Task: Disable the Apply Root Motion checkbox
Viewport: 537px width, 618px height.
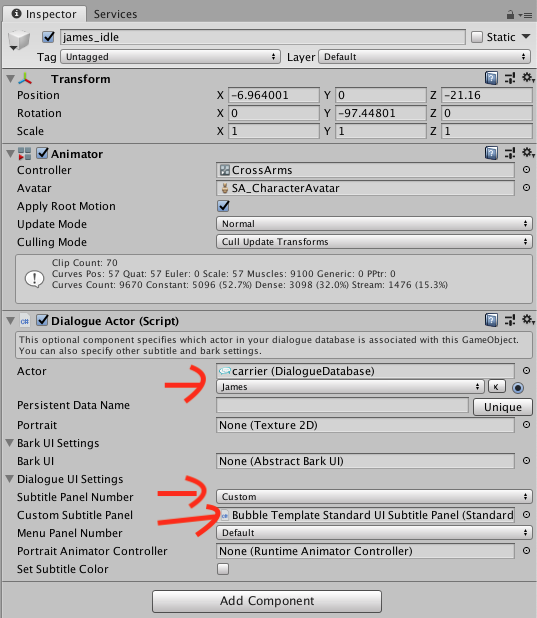Action: tap(224, 206)
